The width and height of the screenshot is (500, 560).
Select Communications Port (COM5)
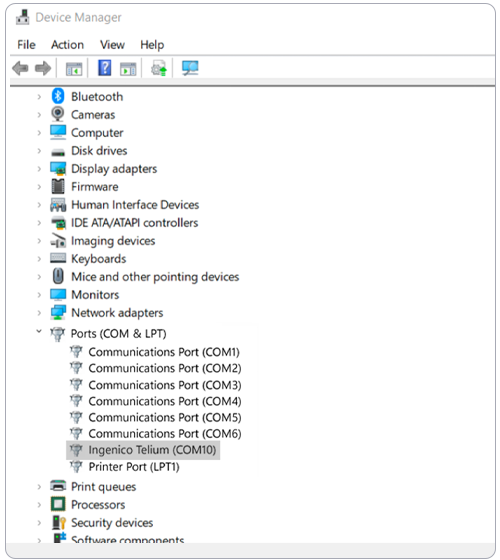point(165,417)
